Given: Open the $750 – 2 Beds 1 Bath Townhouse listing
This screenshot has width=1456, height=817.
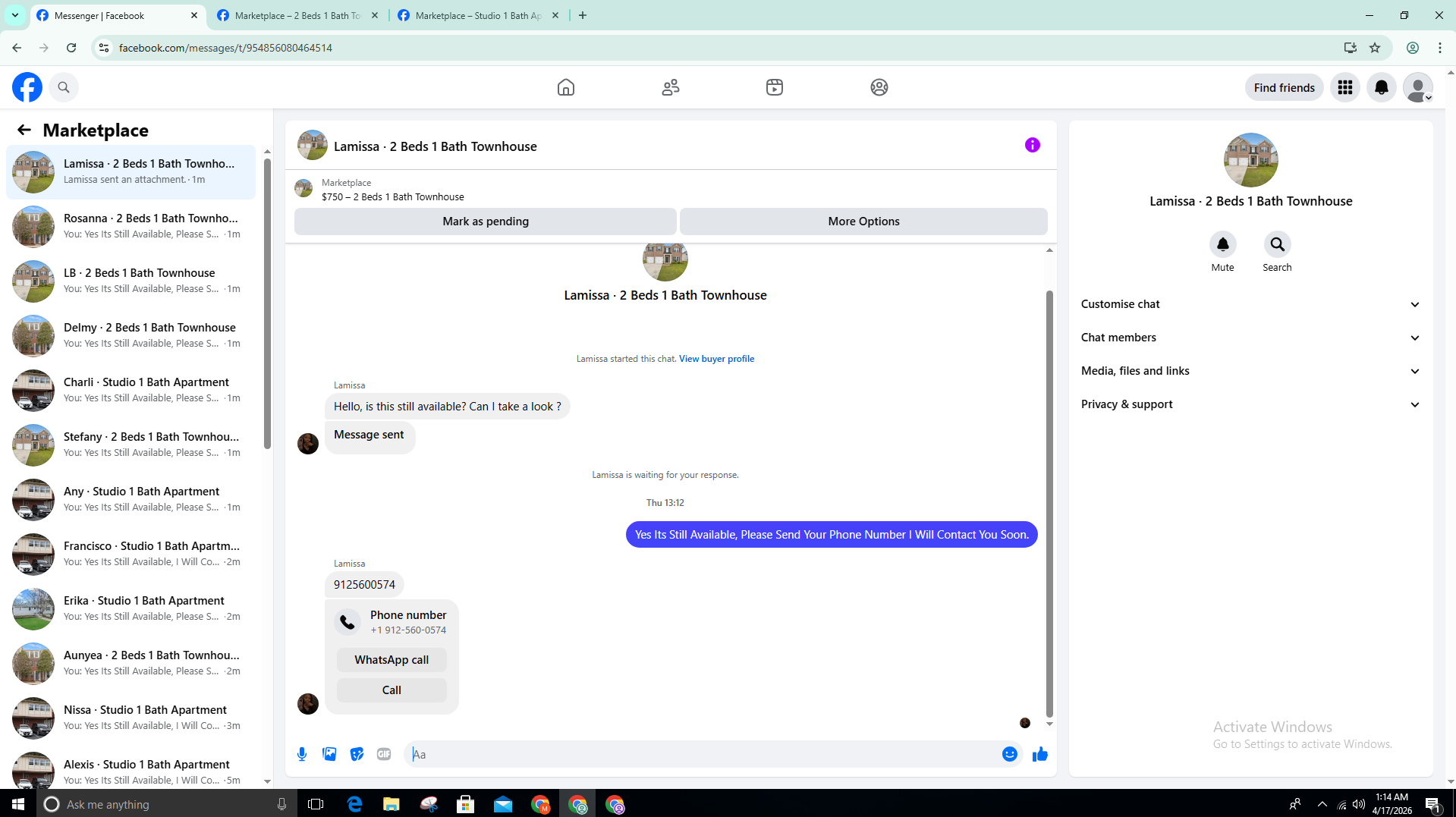Looking at the screenshot, I should pyautogui.click(x=392, y=196).
